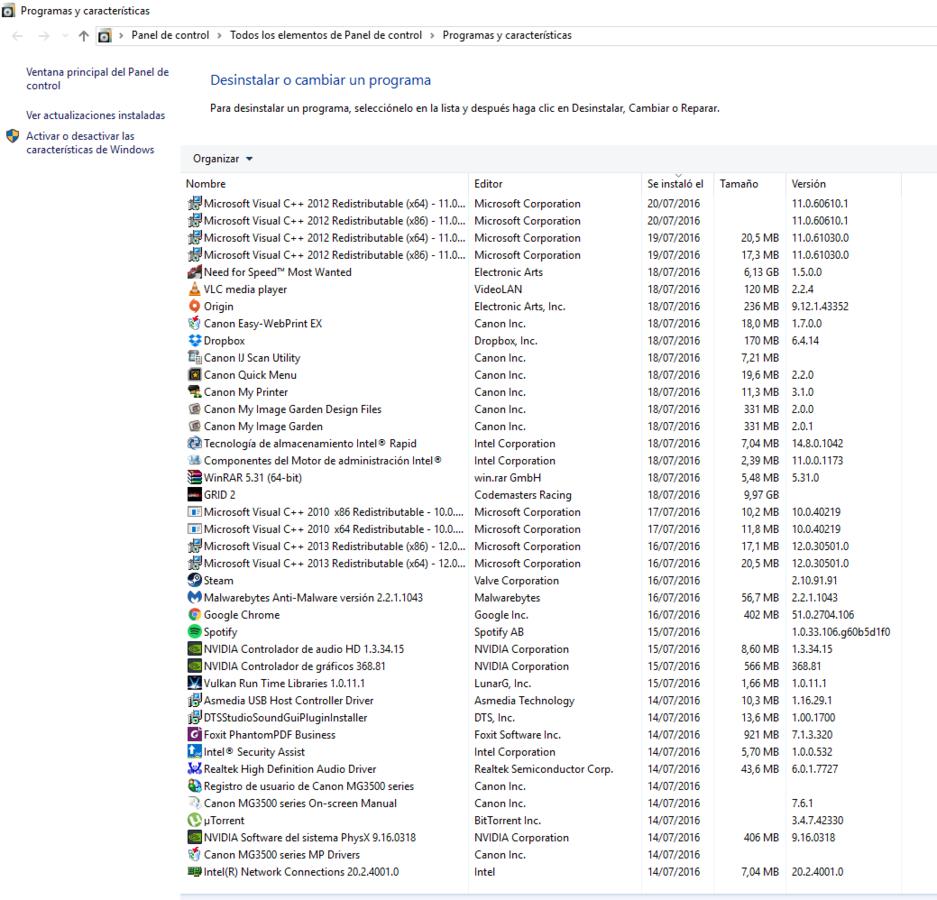Click the Dropbox icon in the list

pyautogui.click(x=194, y=341)
